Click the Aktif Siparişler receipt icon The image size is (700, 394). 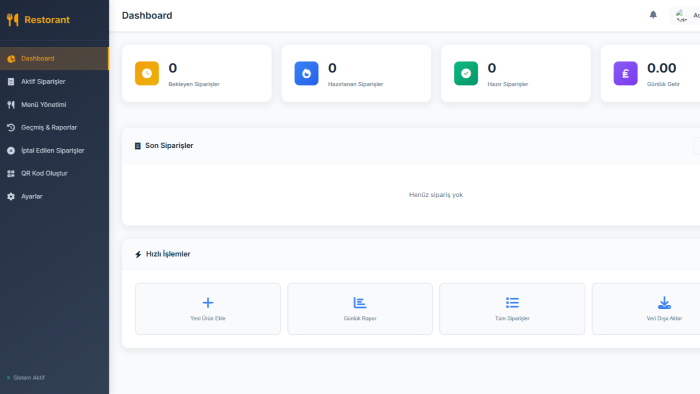point(11,82)
